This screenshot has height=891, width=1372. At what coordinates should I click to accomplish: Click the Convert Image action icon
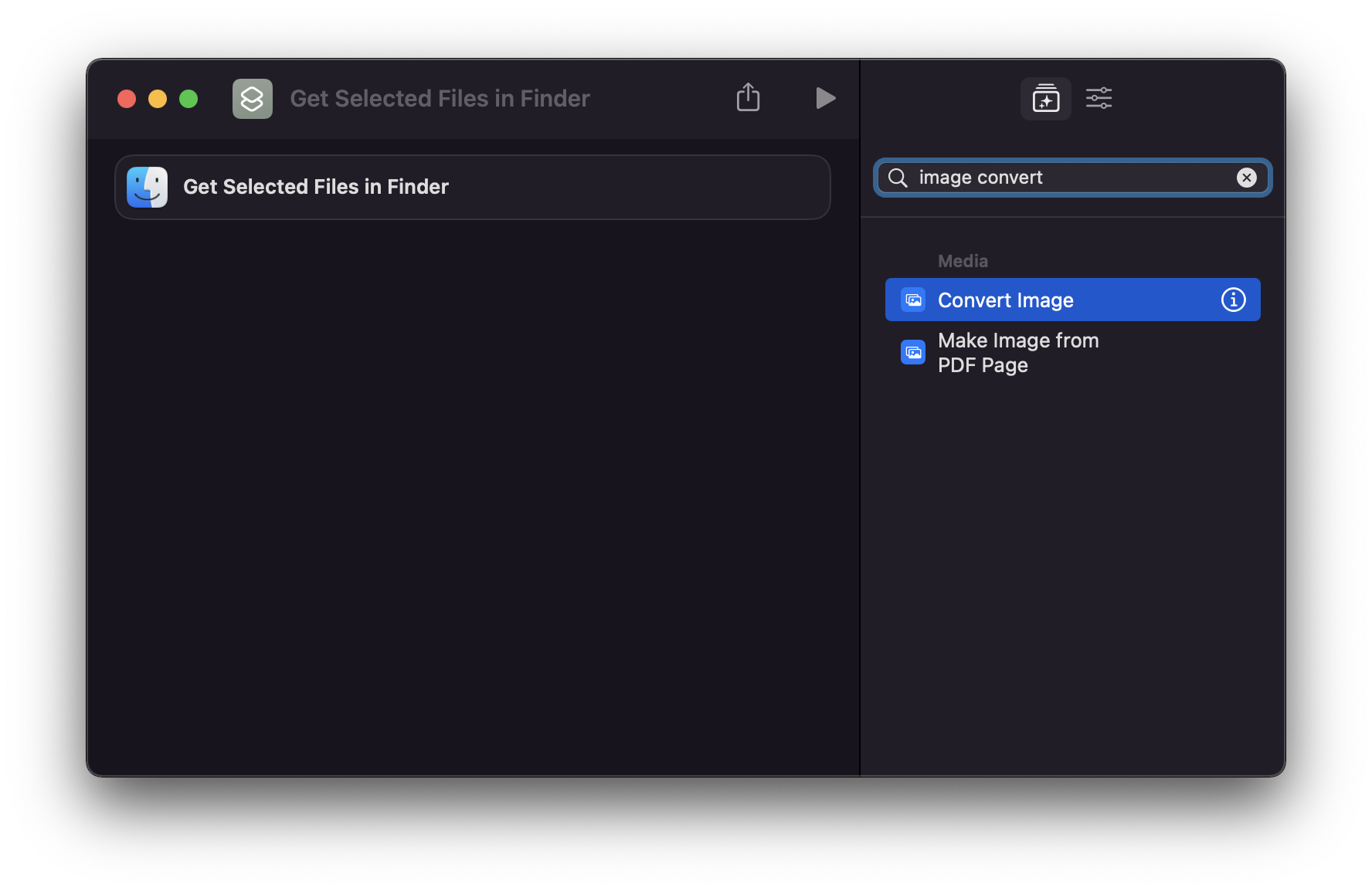coord(912,300)
